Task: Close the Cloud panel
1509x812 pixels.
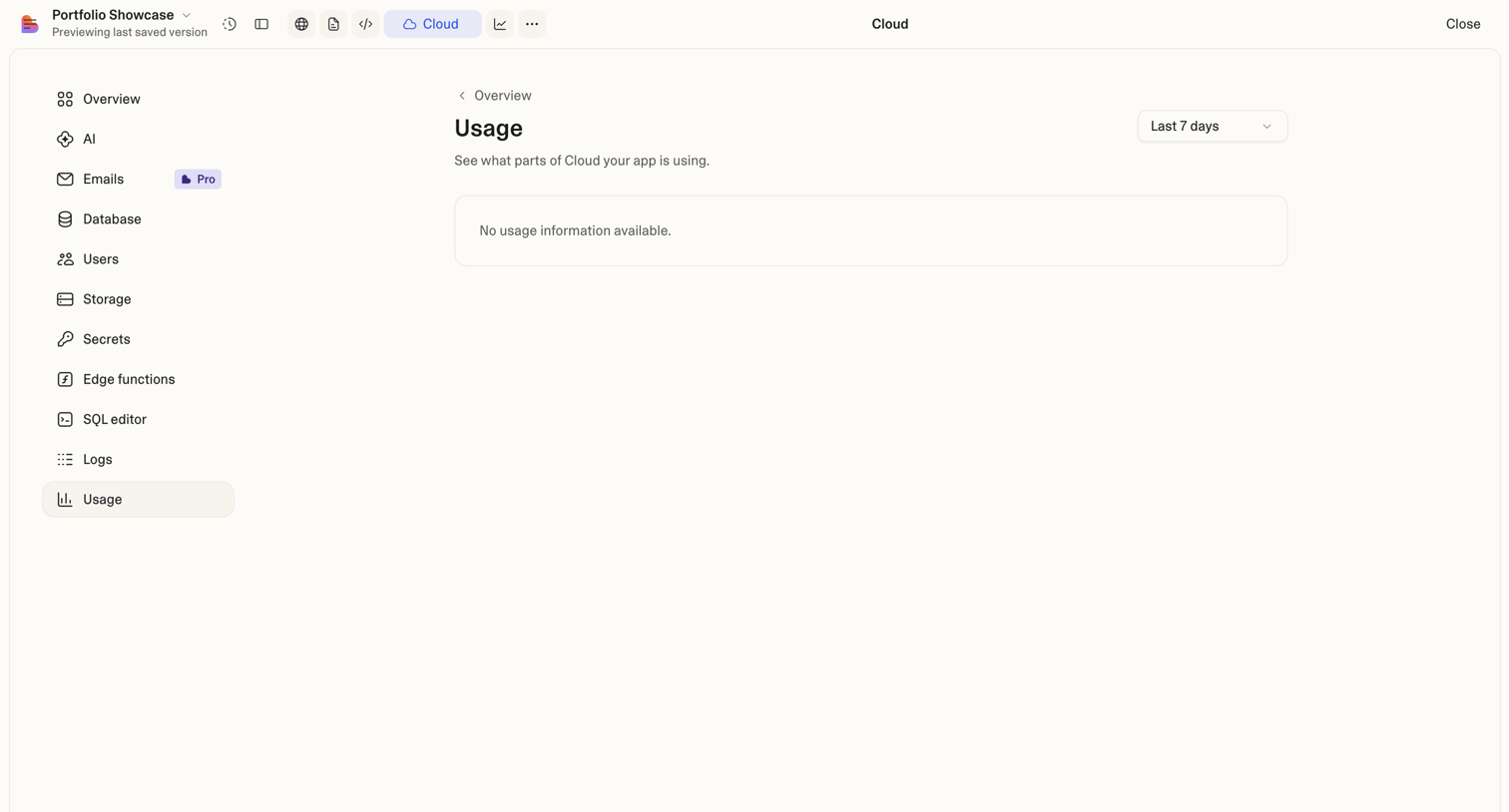Action: click(x=1463, y=24)
